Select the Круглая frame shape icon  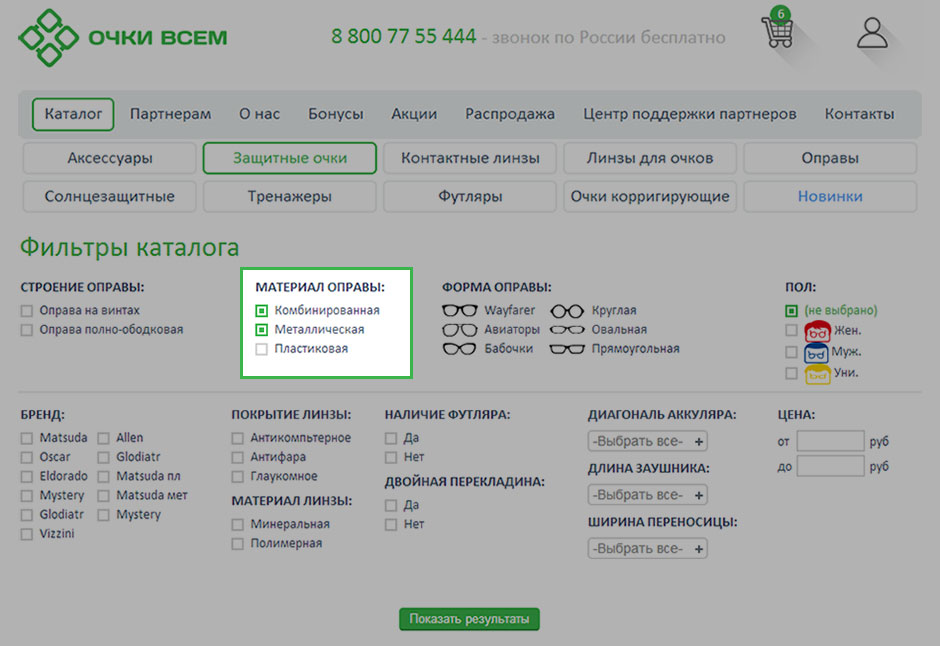click(567, 311)
